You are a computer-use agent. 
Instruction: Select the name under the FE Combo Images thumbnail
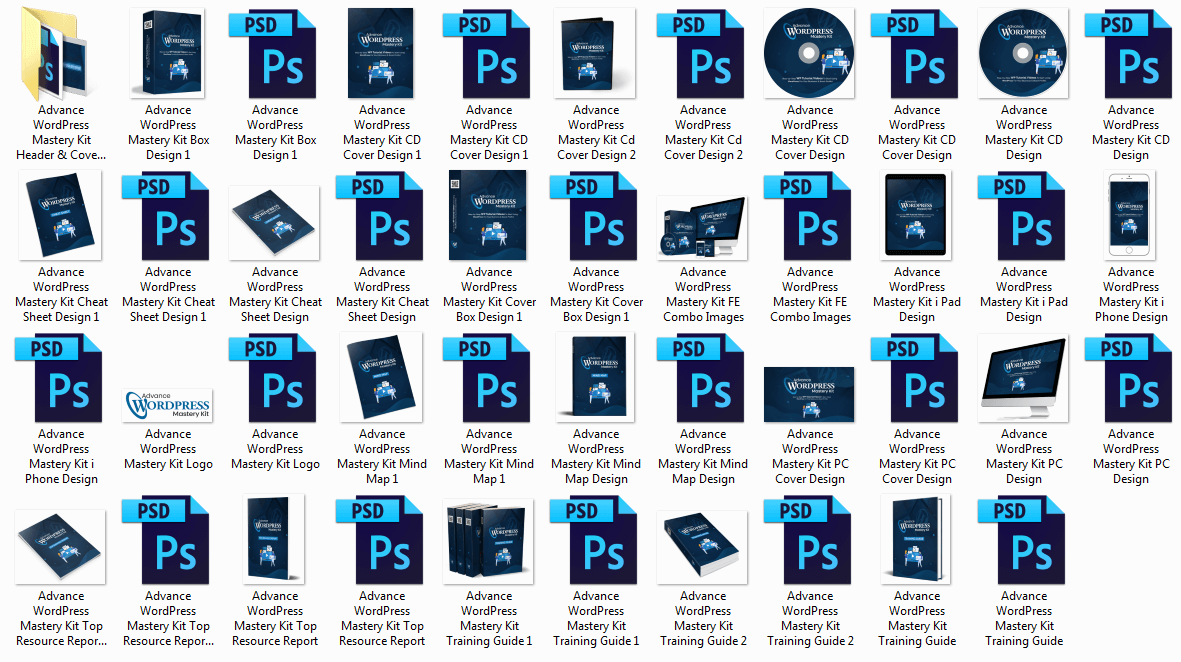(703, 294)
